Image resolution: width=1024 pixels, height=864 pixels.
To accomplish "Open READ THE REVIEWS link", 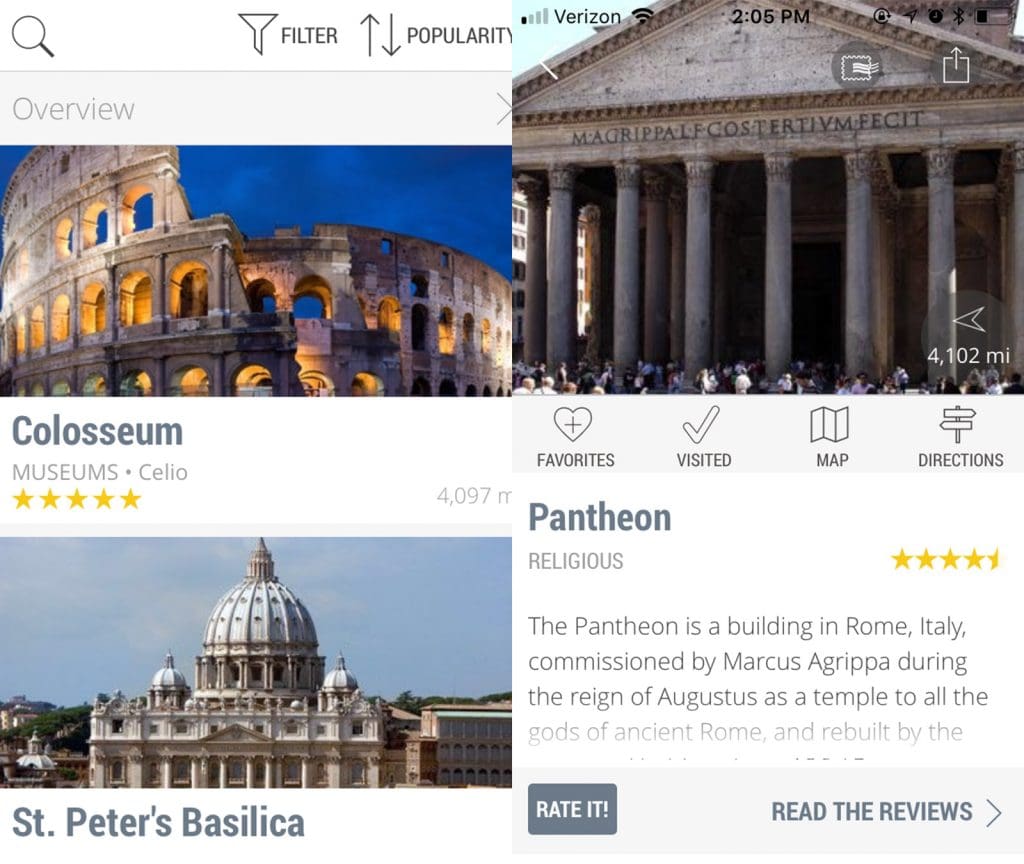I will pos(871,812).
